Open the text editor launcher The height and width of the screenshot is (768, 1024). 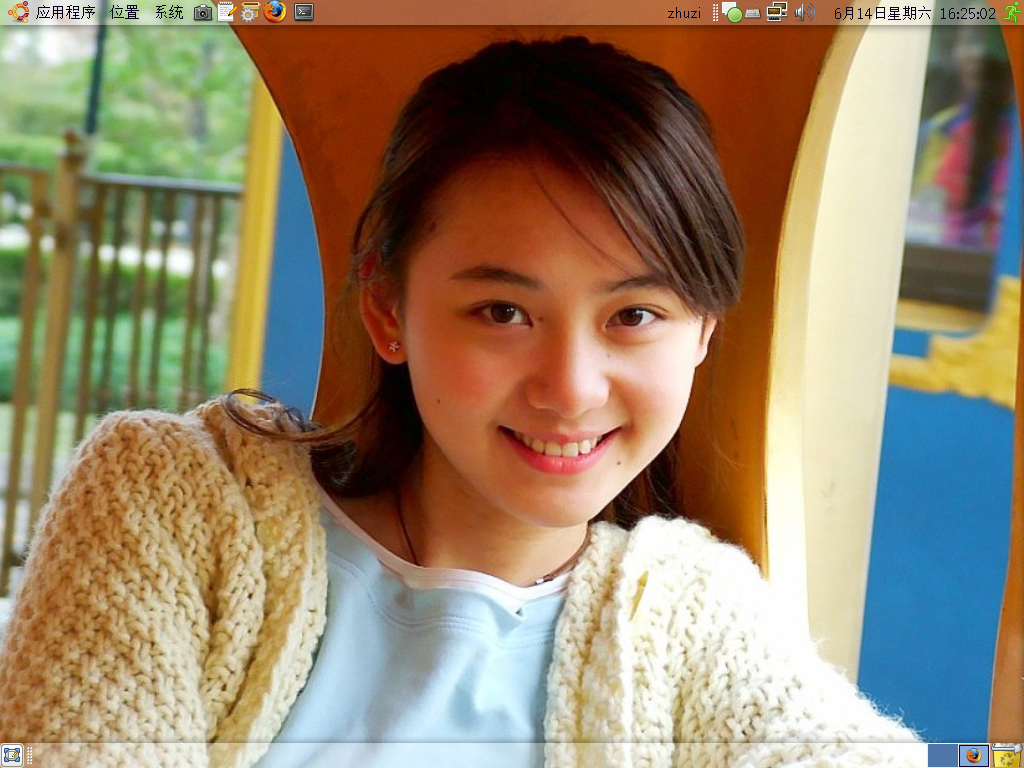[227, 12]
